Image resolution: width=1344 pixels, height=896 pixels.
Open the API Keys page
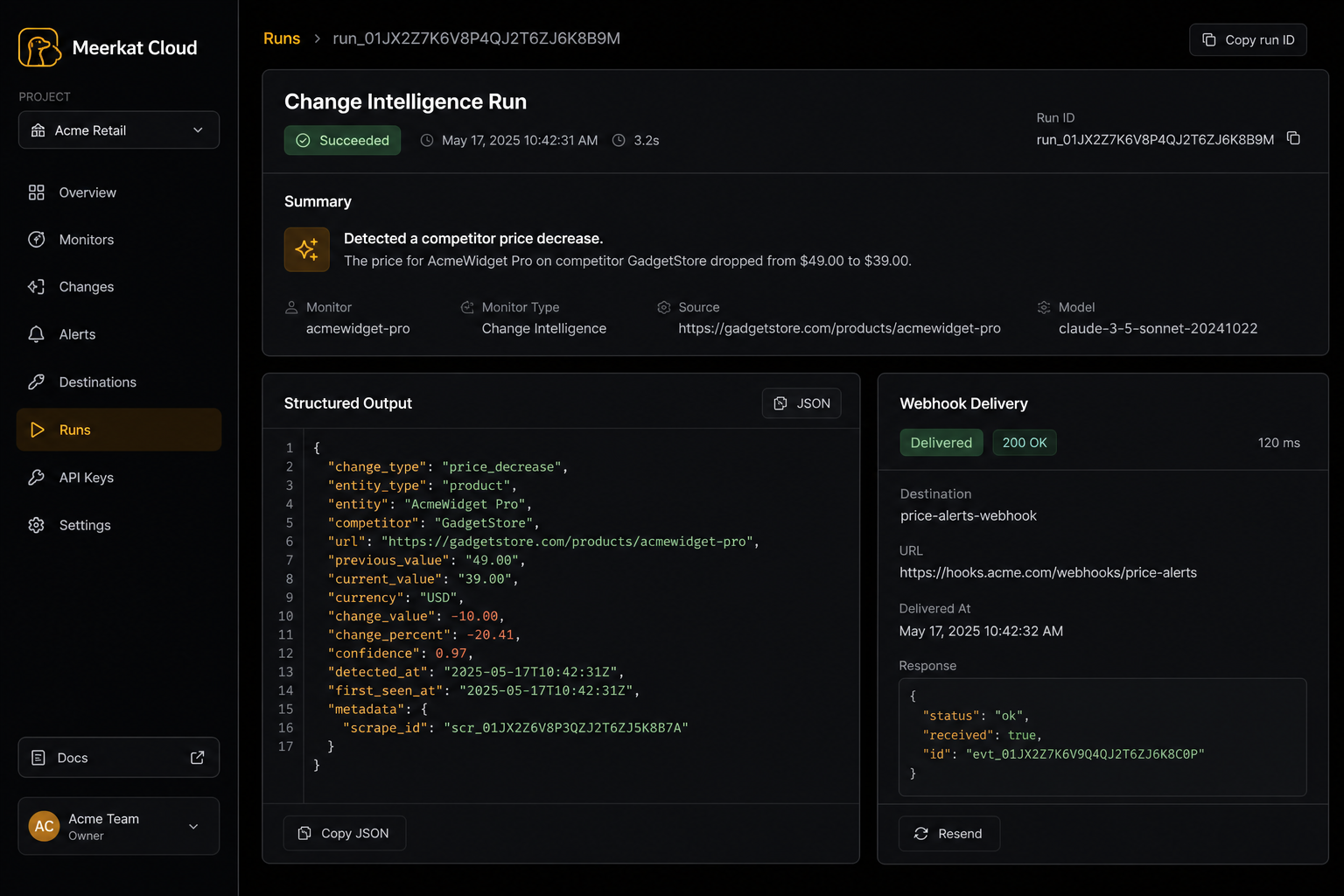(x=119, y=478)
